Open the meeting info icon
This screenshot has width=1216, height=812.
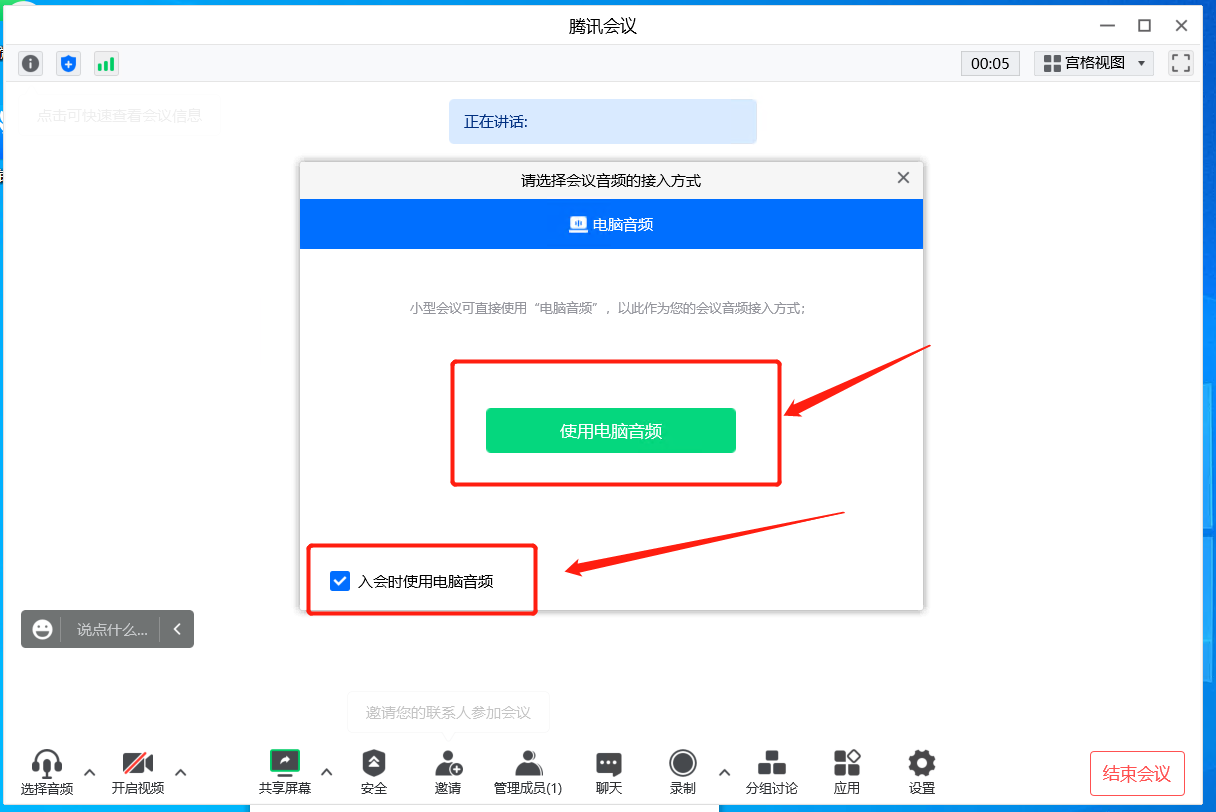pos(31,64)
